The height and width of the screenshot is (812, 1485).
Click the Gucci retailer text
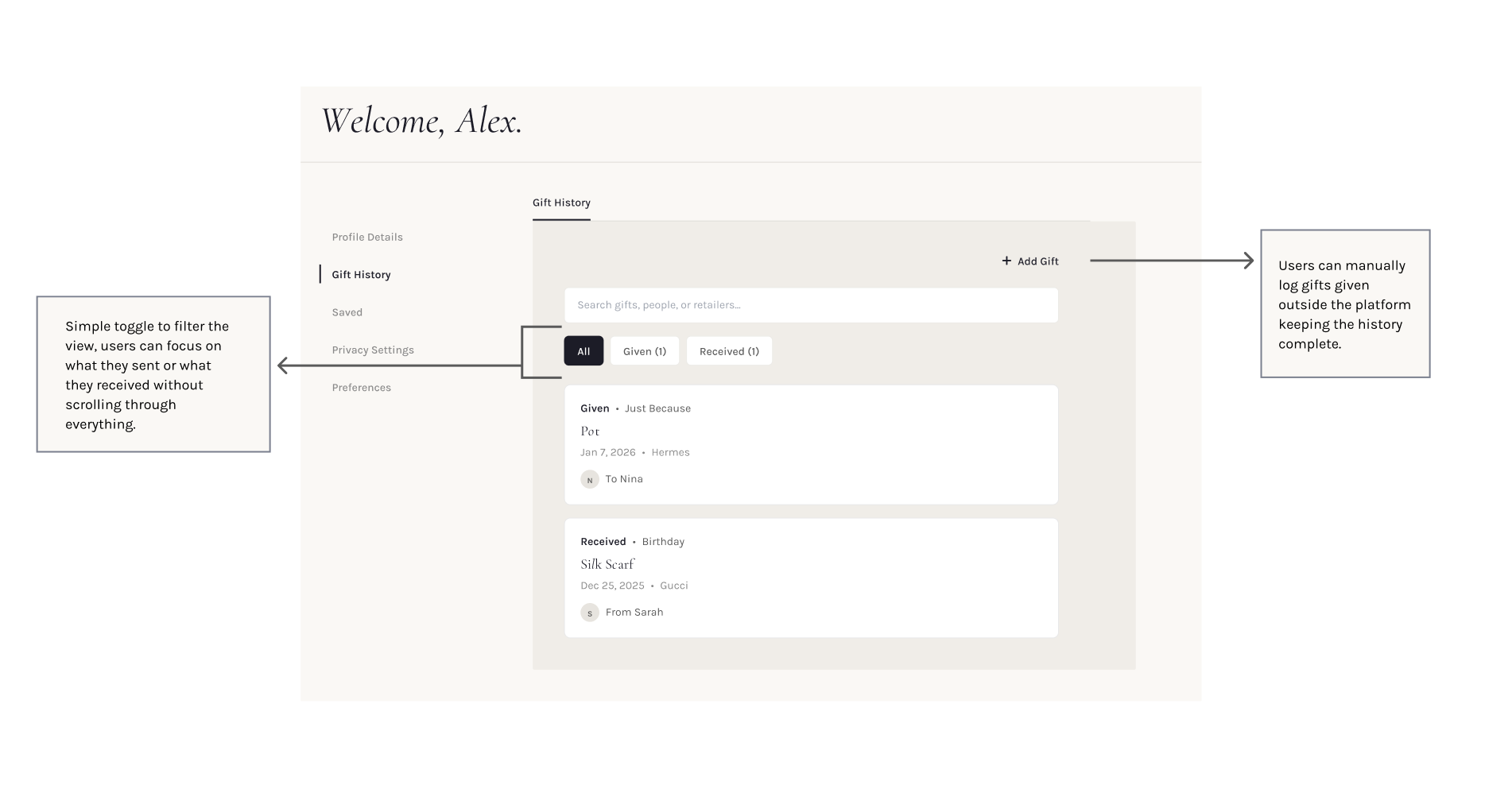point(674,586)
